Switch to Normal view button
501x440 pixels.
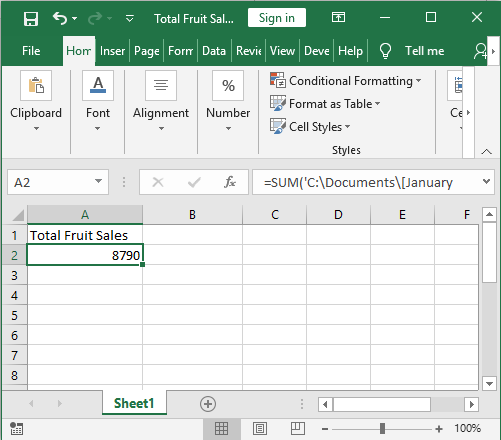(x=221, y=429)
